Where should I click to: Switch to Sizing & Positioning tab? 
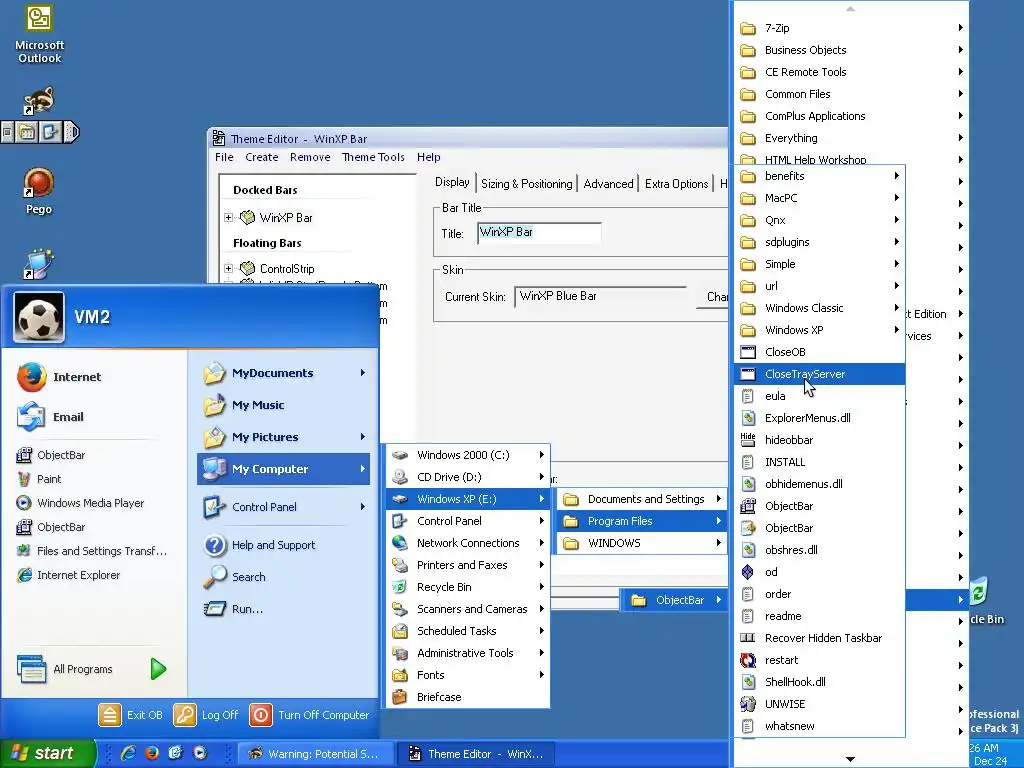point(526,184)
